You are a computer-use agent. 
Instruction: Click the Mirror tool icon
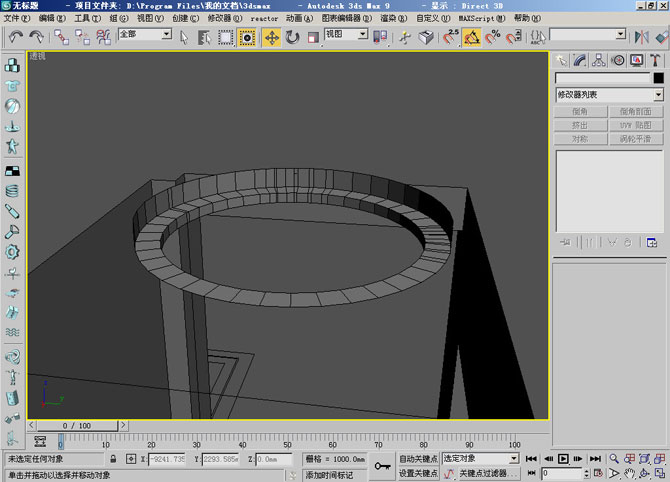(641, 38)
